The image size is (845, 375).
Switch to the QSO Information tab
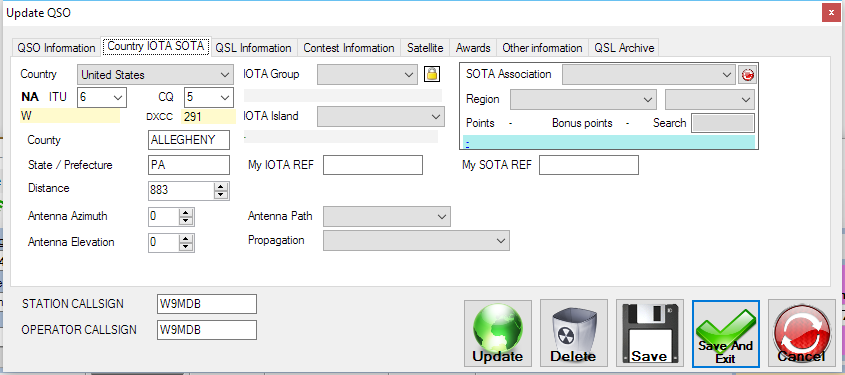click(x=56, y=48)
